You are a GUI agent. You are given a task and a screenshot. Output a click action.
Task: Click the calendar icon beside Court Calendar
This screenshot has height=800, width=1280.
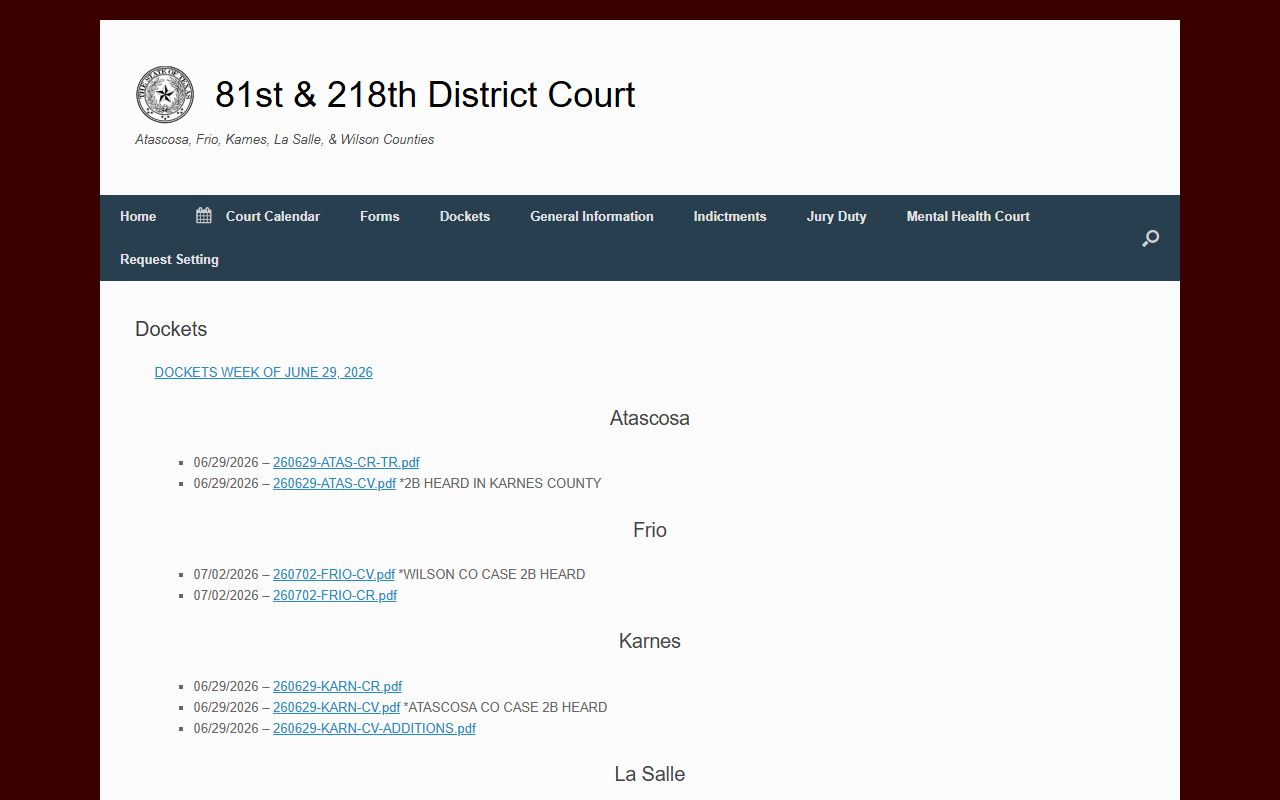[204, 216]
